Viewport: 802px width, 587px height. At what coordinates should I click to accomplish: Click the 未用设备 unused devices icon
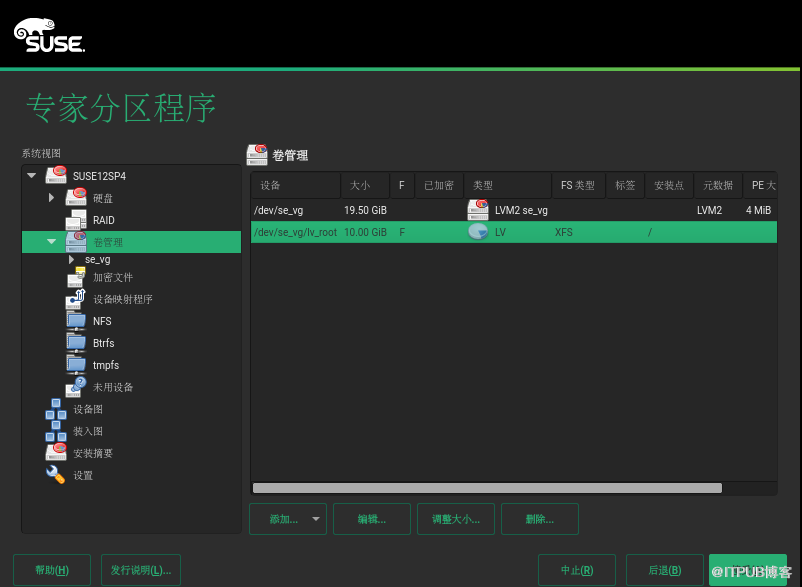76,387
